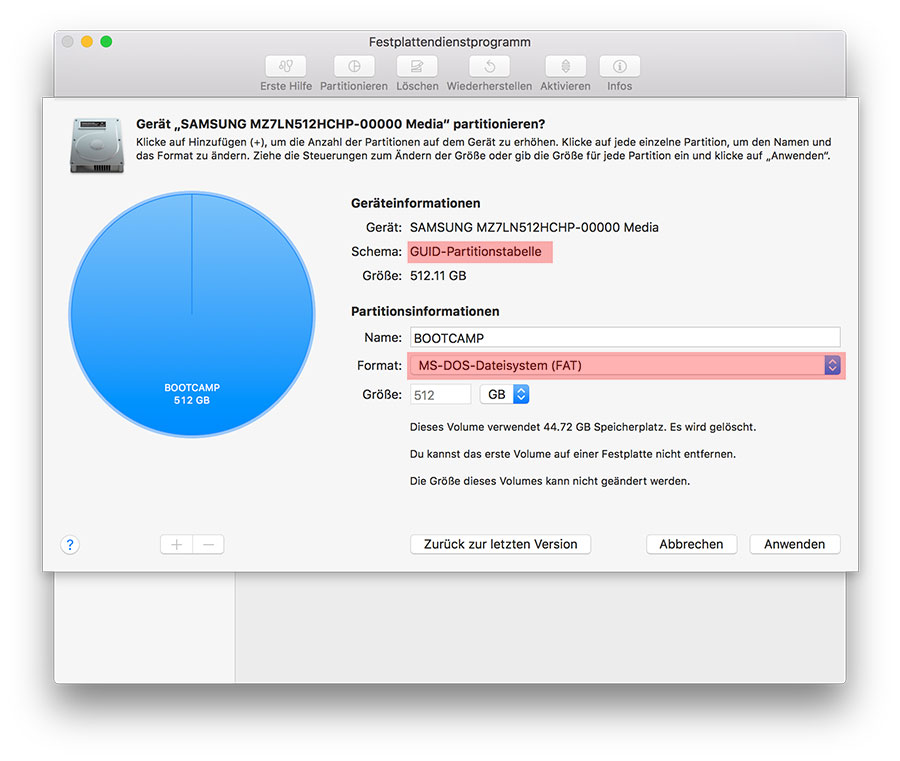Click the Abbrechen button
Screen dimensions: 900x761
pyautogui.click(x=691, y=544)
